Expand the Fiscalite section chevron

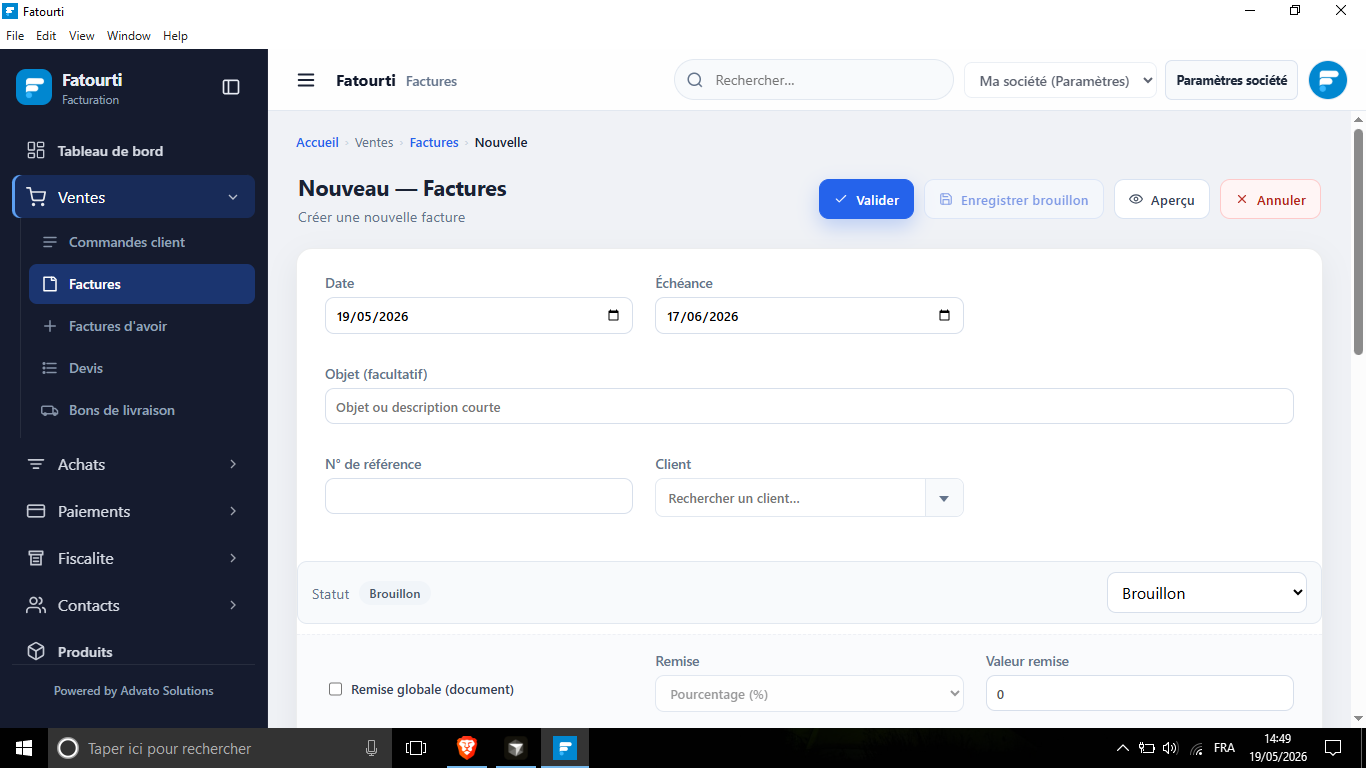(x=233, y=558)
